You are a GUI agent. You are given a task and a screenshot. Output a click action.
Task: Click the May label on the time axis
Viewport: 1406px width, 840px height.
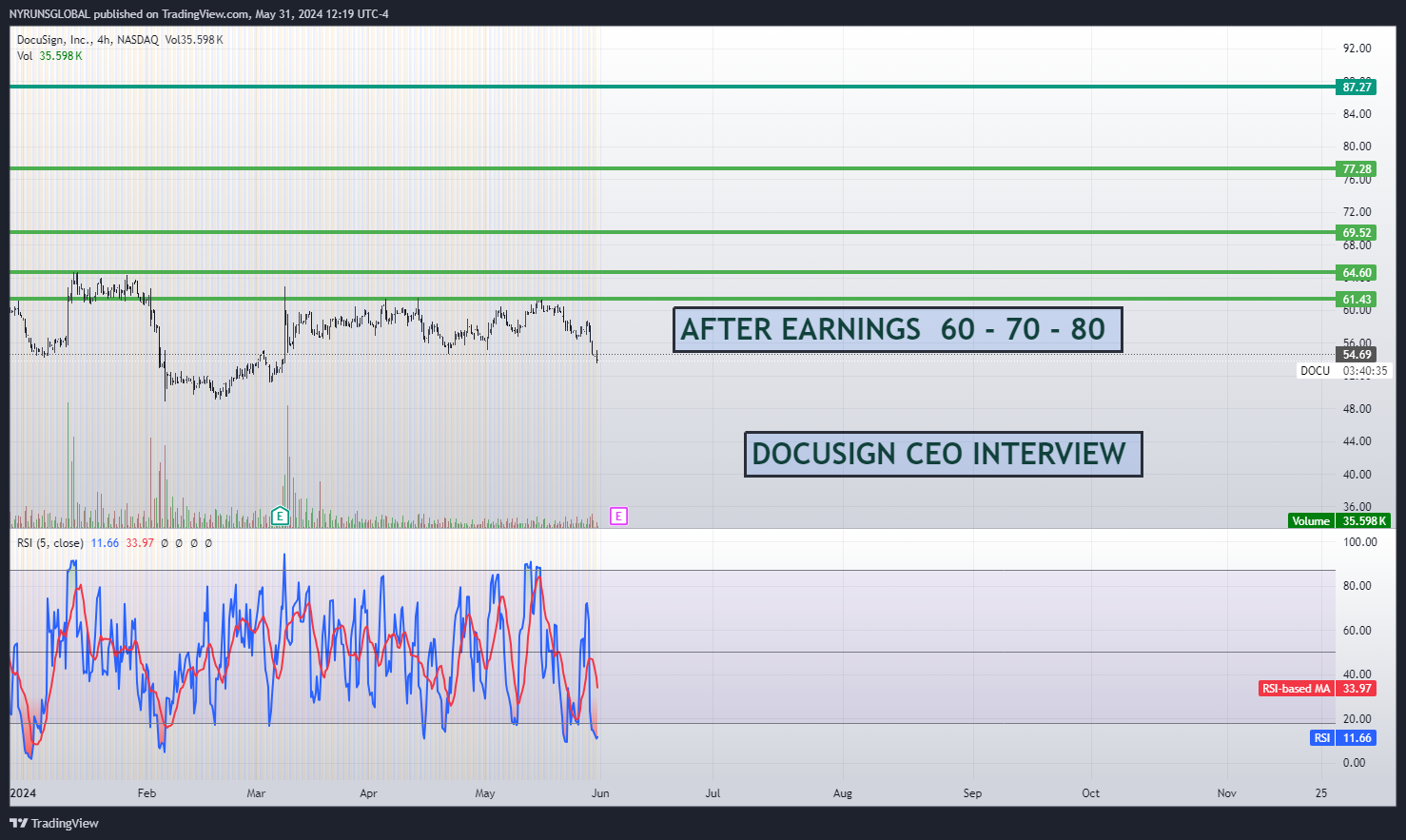(x=485, y=793)
